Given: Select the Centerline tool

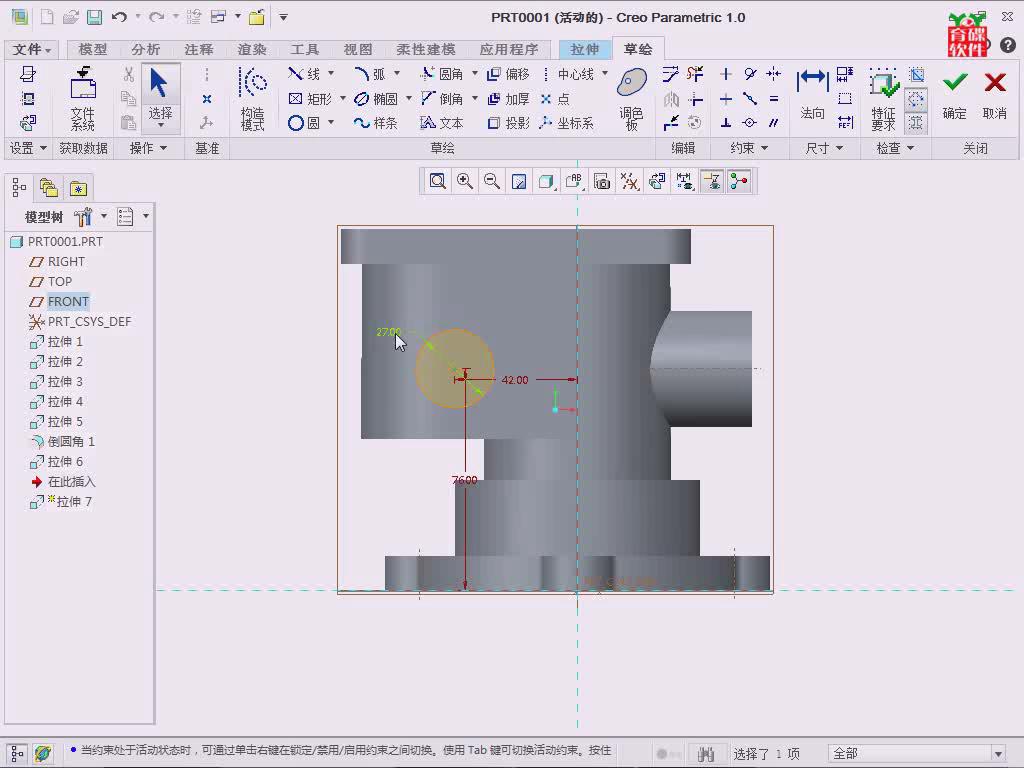Looking at the screenshot, I should [x=568, y=74].
